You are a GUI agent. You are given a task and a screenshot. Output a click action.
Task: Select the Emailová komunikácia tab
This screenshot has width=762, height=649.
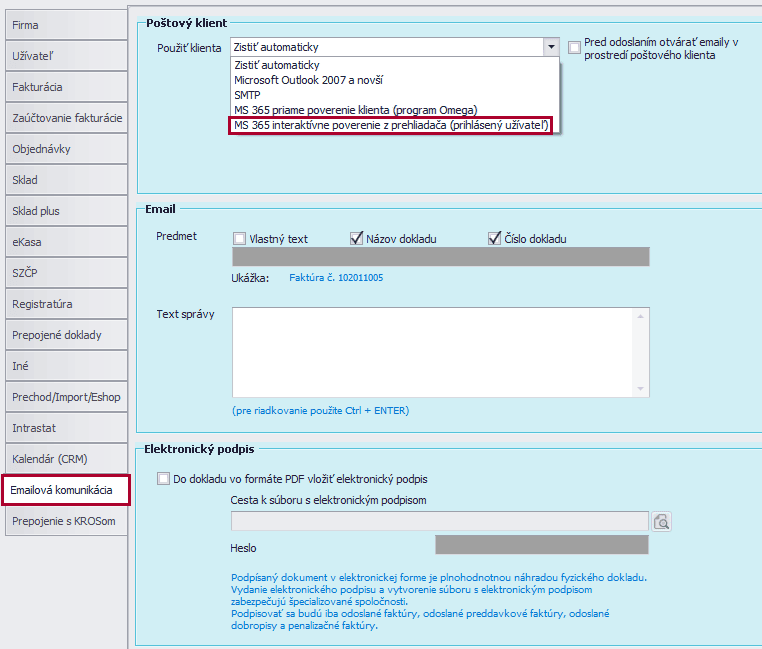[x=66, y=490]
